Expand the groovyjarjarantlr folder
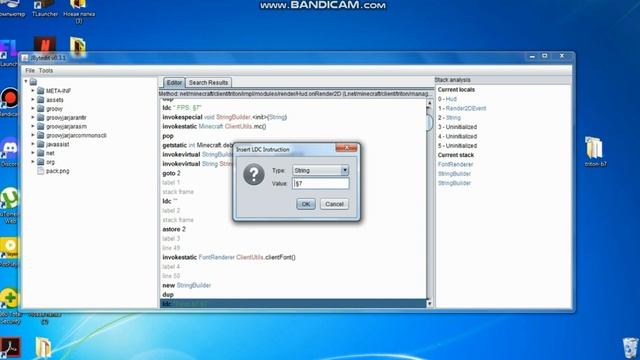Image resolution: width=640 pixels, height=360 pixels. tap(33, 118)
